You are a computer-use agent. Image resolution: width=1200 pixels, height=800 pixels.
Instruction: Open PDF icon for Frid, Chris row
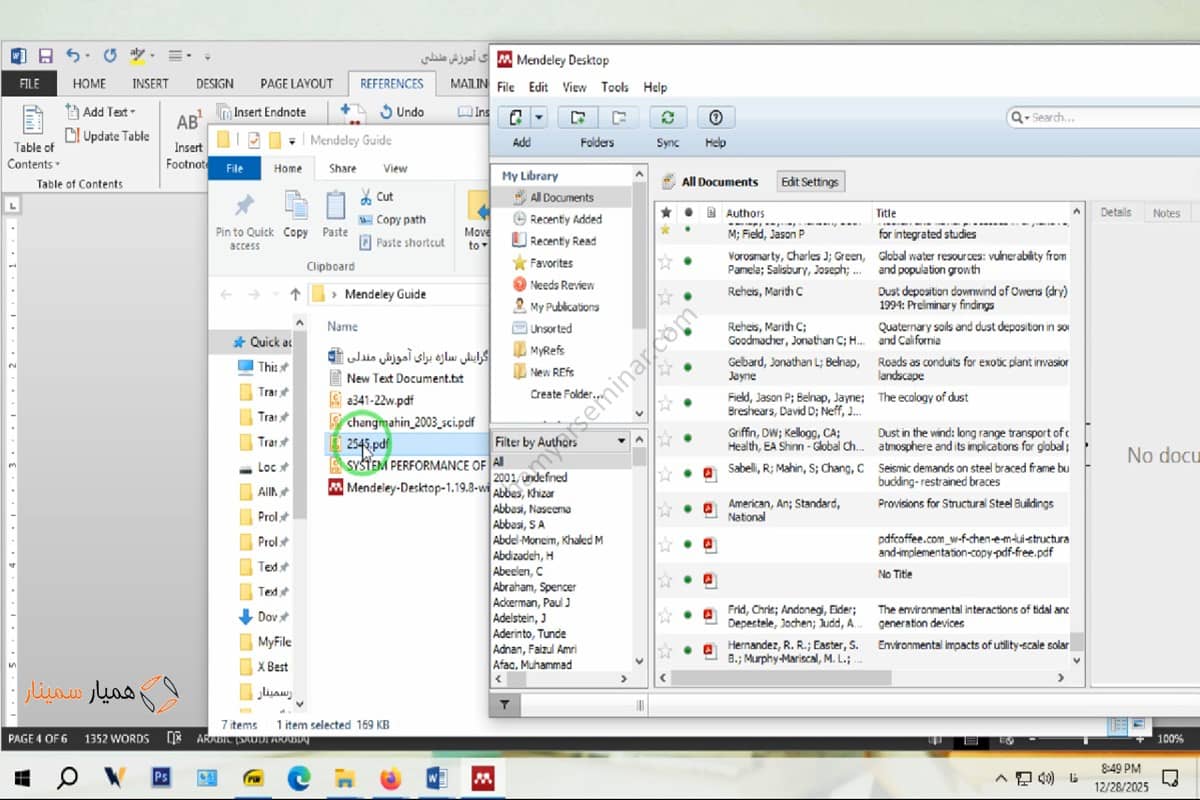tap(710, 615)
